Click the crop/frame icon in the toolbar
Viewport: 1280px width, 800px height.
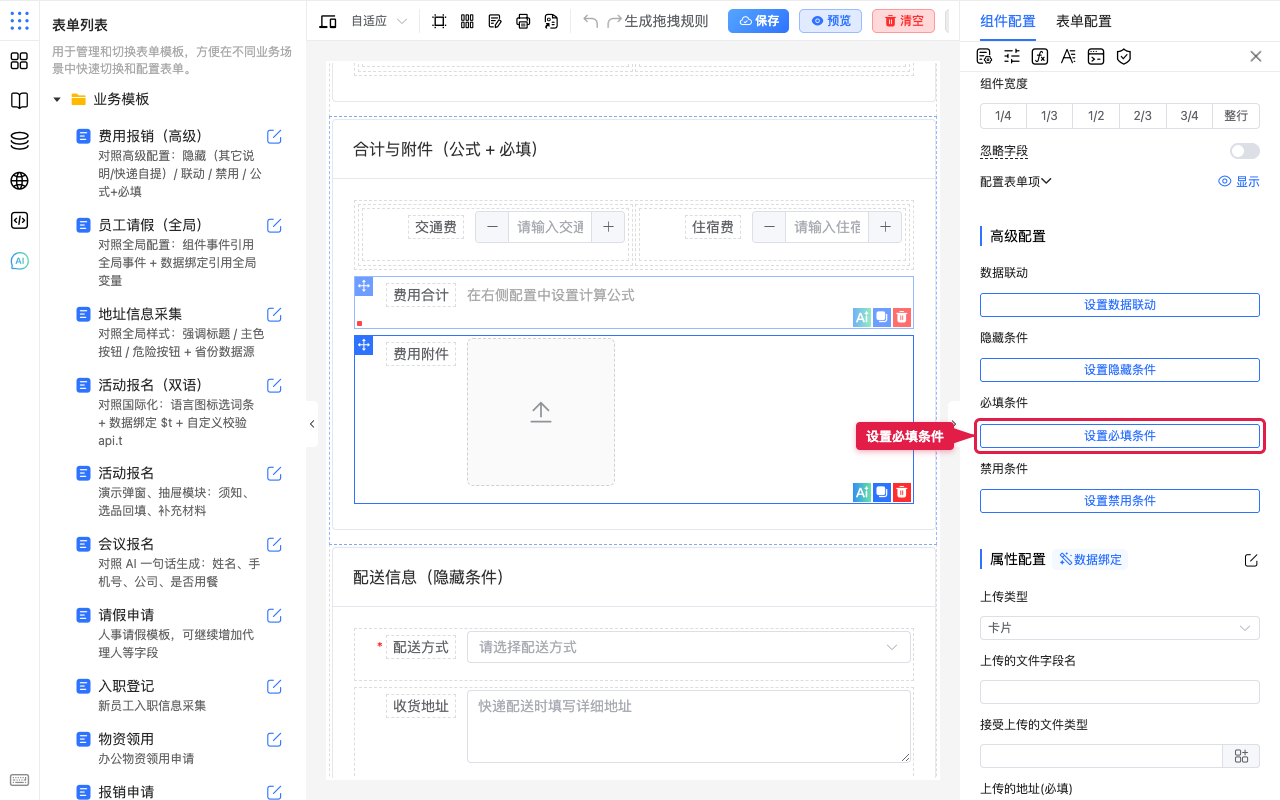(x=439, y=21)
